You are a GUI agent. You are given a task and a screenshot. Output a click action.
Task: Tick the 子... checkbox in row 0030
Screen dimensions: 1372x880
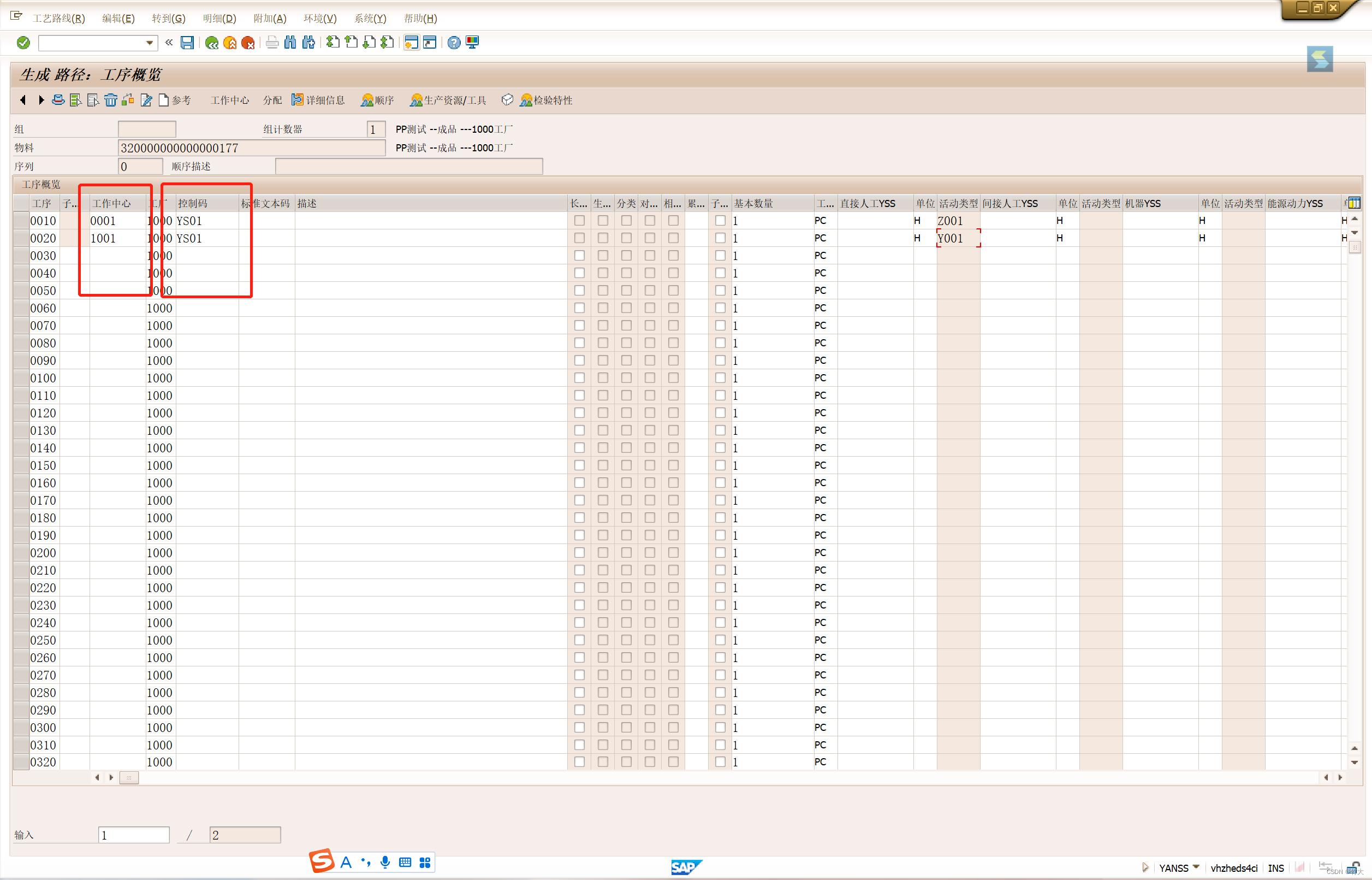click(720, 256)
